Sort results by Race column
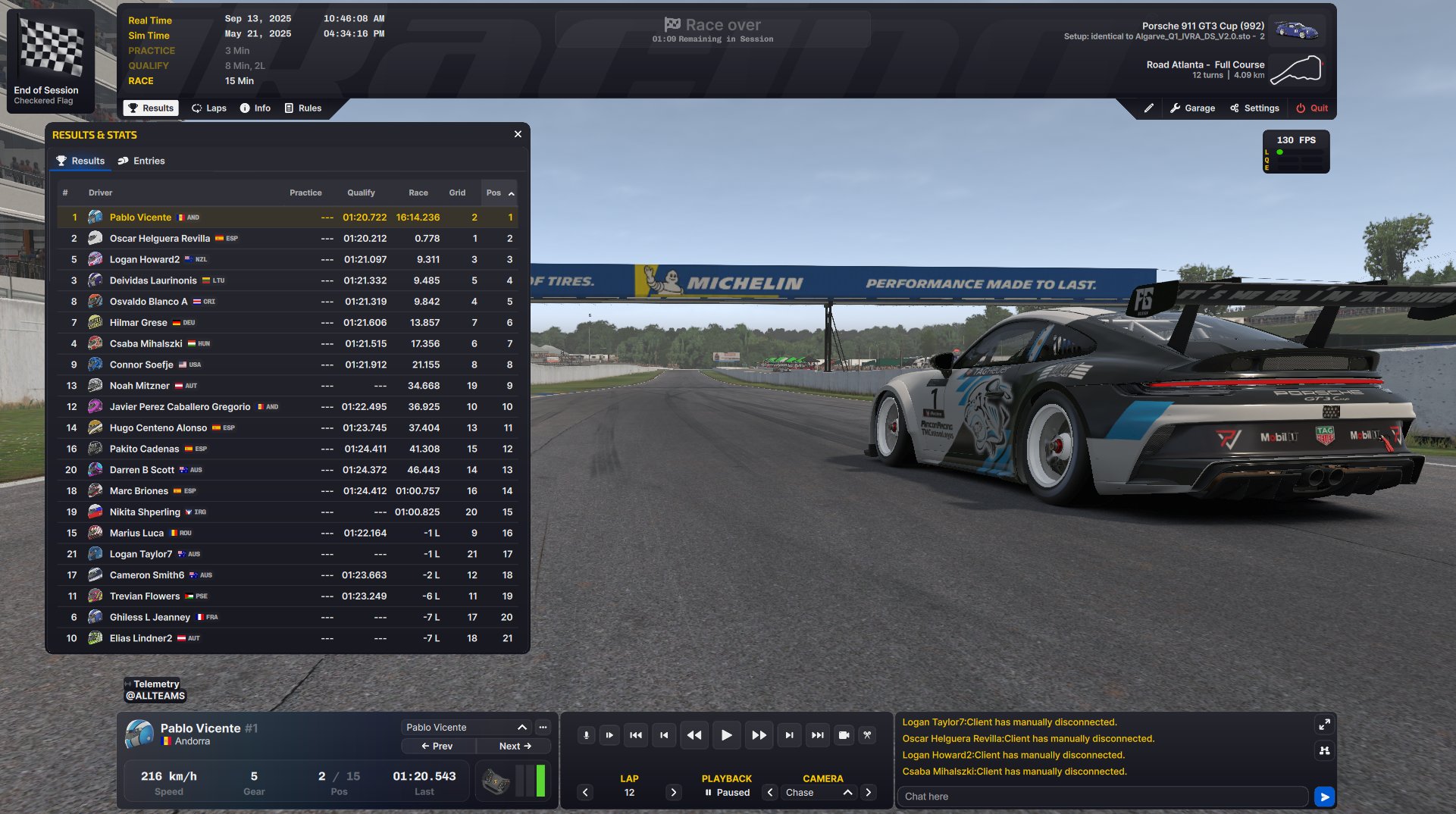 coord(418,193)
